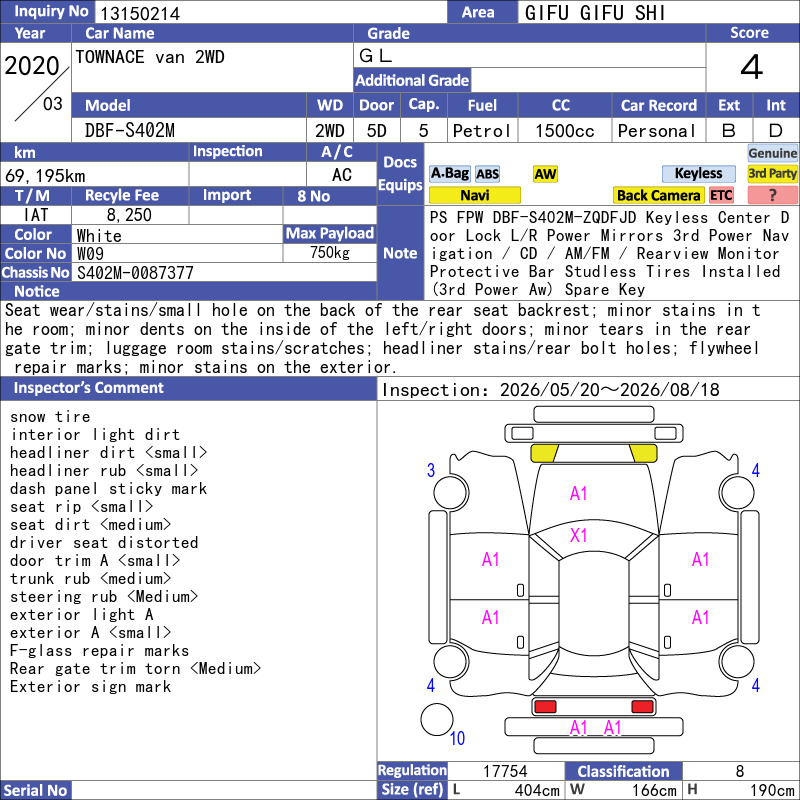Click the 3rd Party legend label
800x800 pixels.
(x=772, y=174)
